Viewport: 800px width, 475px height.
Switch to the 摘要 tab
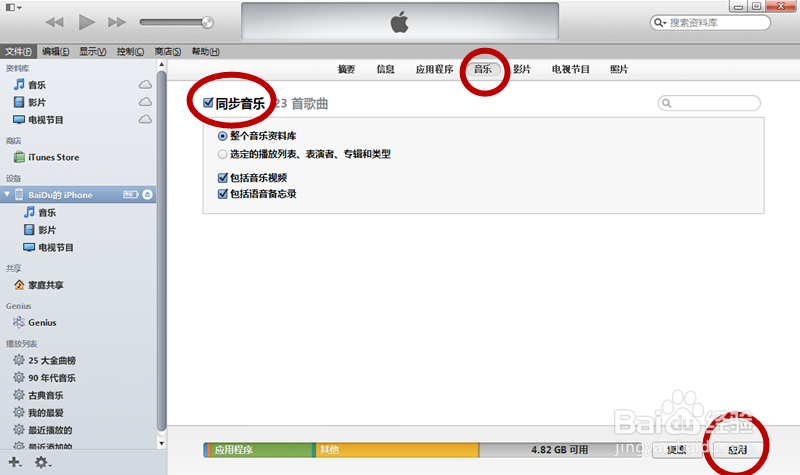coord(346,69)
